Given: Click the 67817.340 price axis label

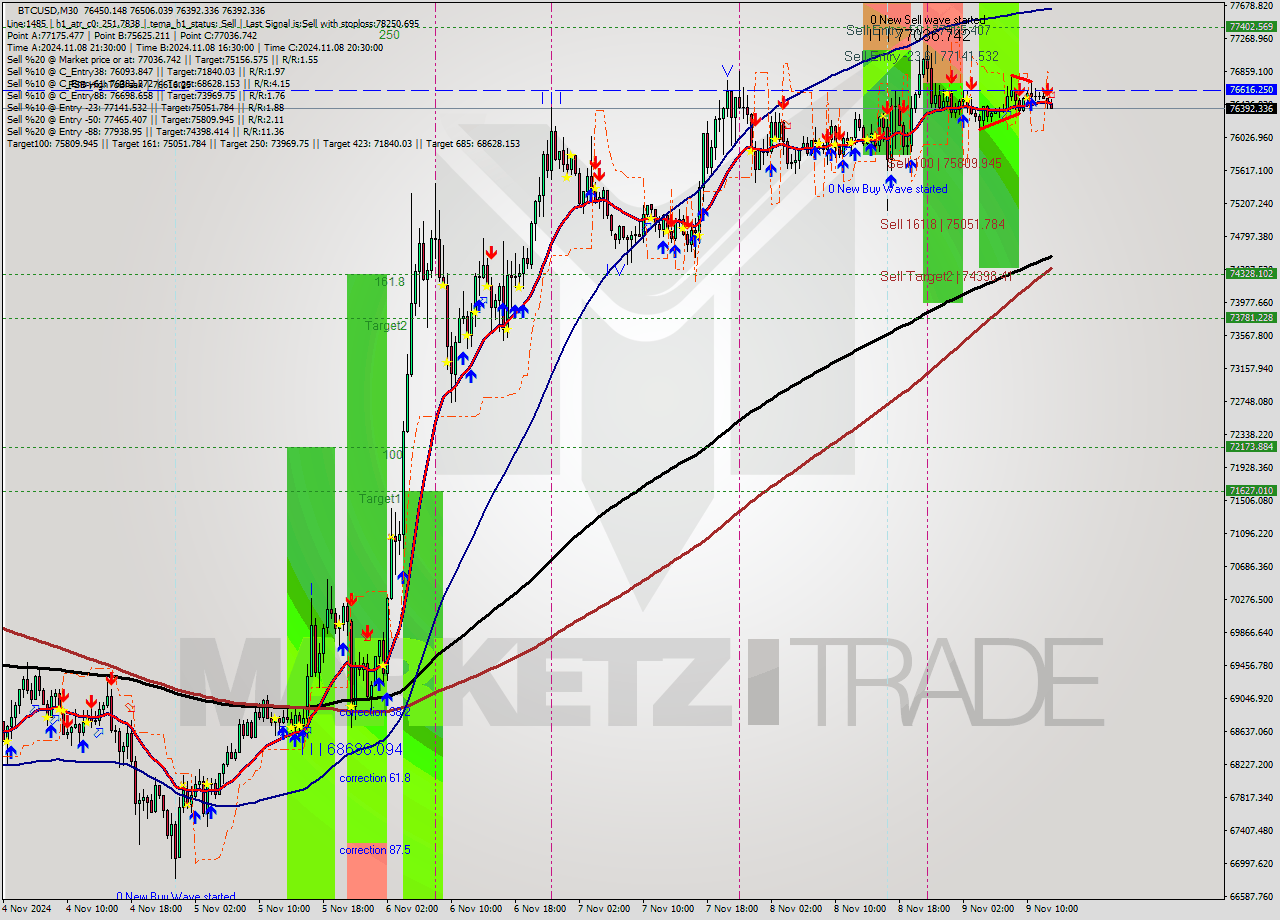Looking at the screenshot, I should coord(1252,798).
